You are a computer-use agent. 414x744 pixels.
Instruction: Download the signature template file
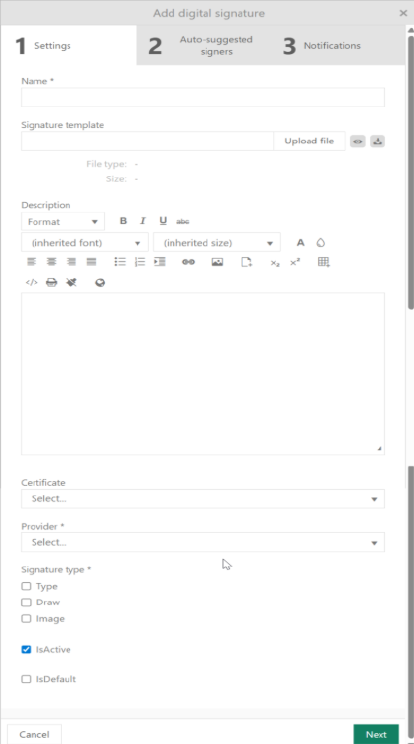(377, 141)
